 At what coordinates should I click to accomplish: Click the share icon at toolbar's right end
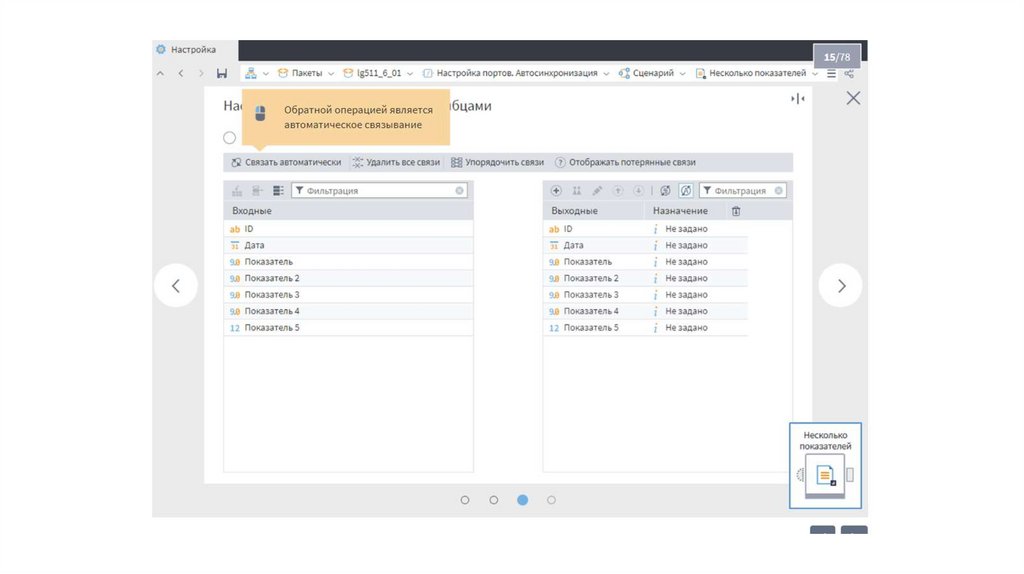tap(849, 73)
